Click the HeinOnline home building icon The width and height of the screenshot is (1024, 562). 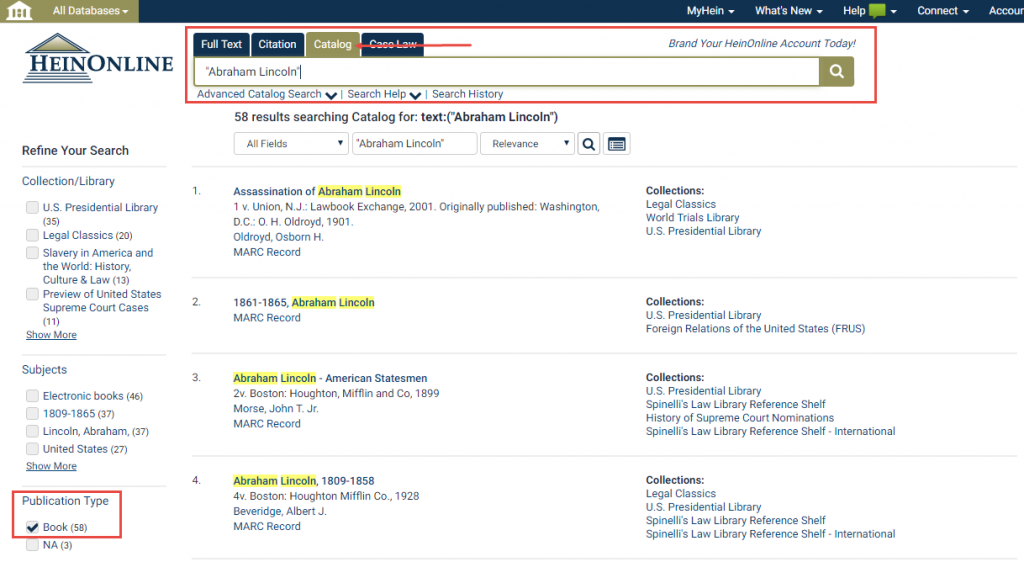coord(18,11)
